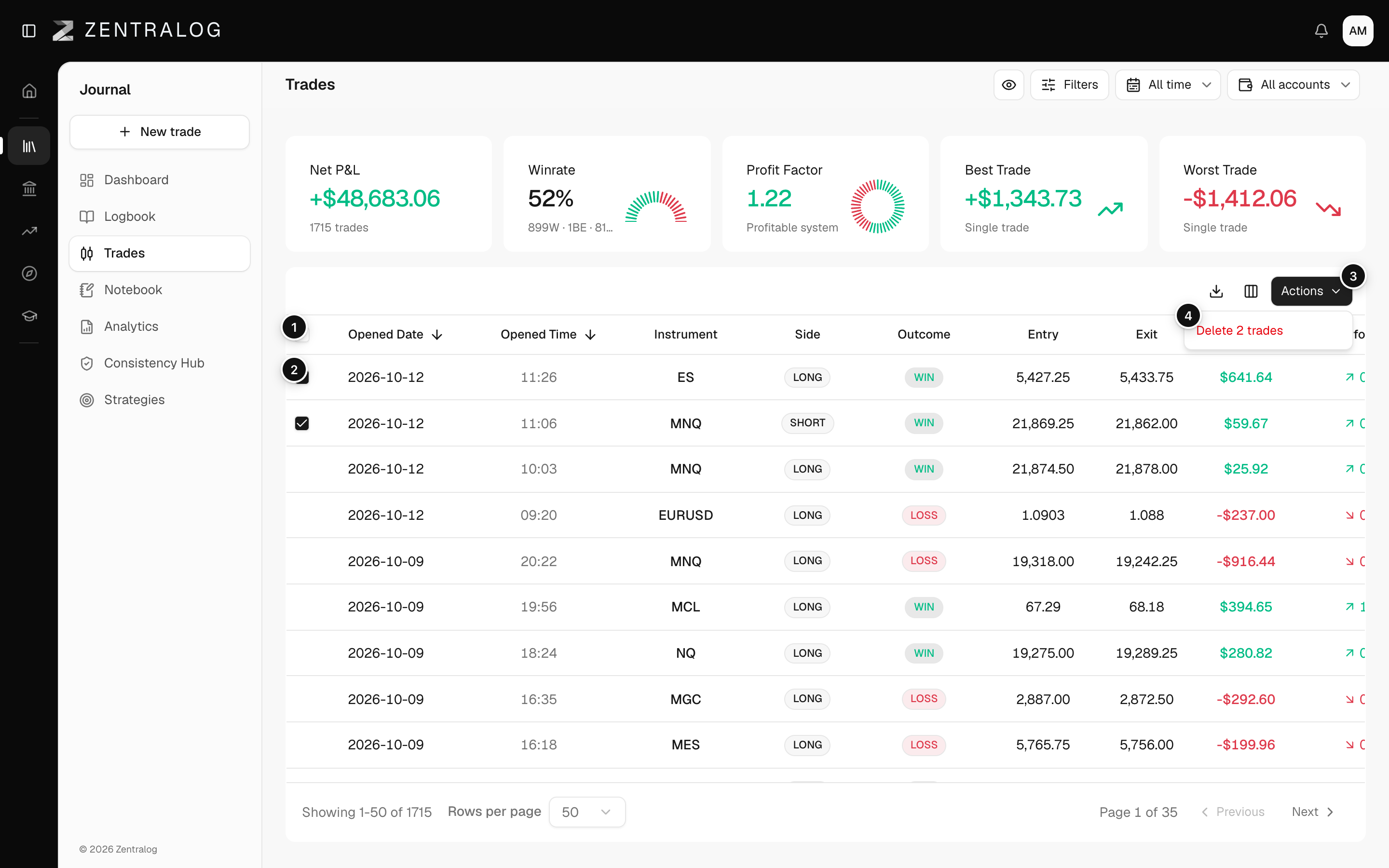
Task: Uncheck the MNQ 11:06 trade checkbox
Action: (x=302, y=423)
